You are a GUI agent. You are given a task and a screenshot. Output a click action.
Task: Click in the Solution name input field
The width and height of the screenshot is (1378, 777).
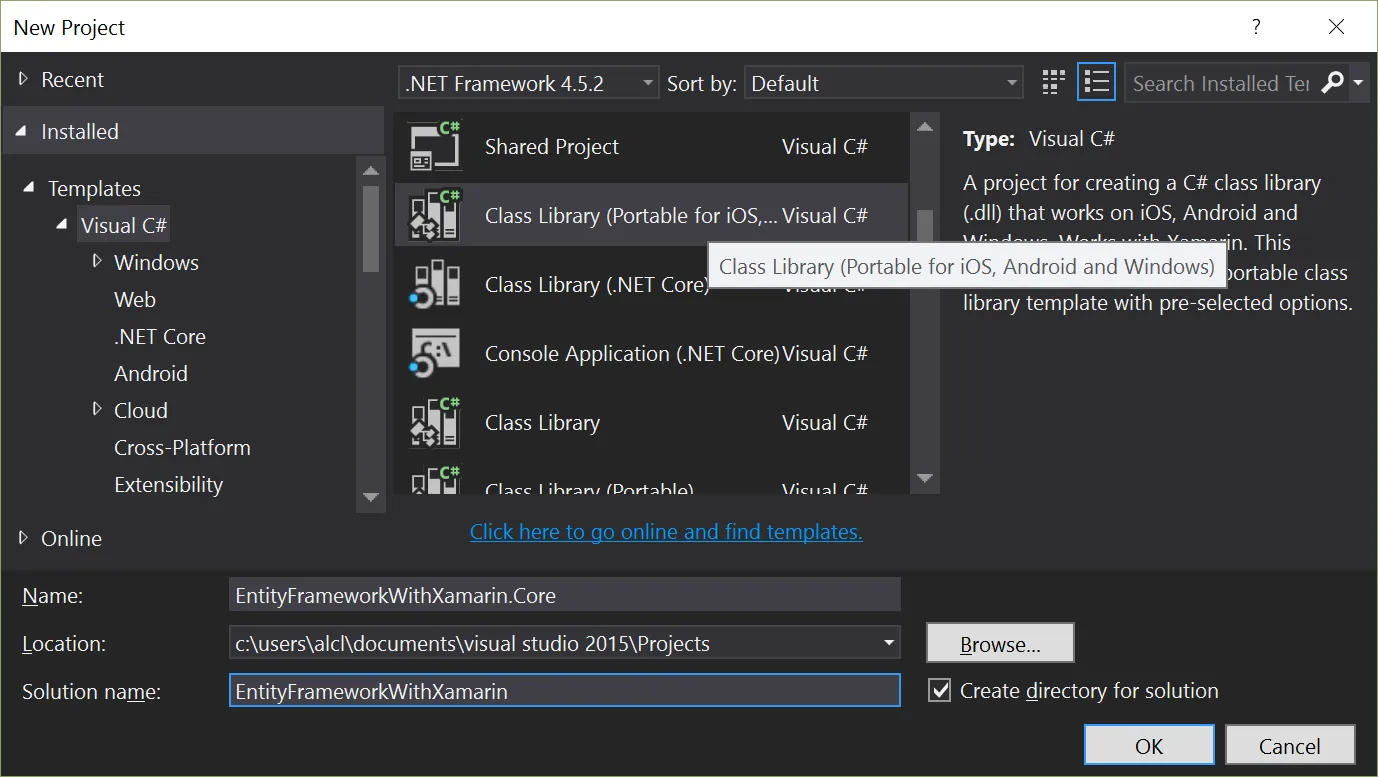pyautogui.click(x=565, y=691)
